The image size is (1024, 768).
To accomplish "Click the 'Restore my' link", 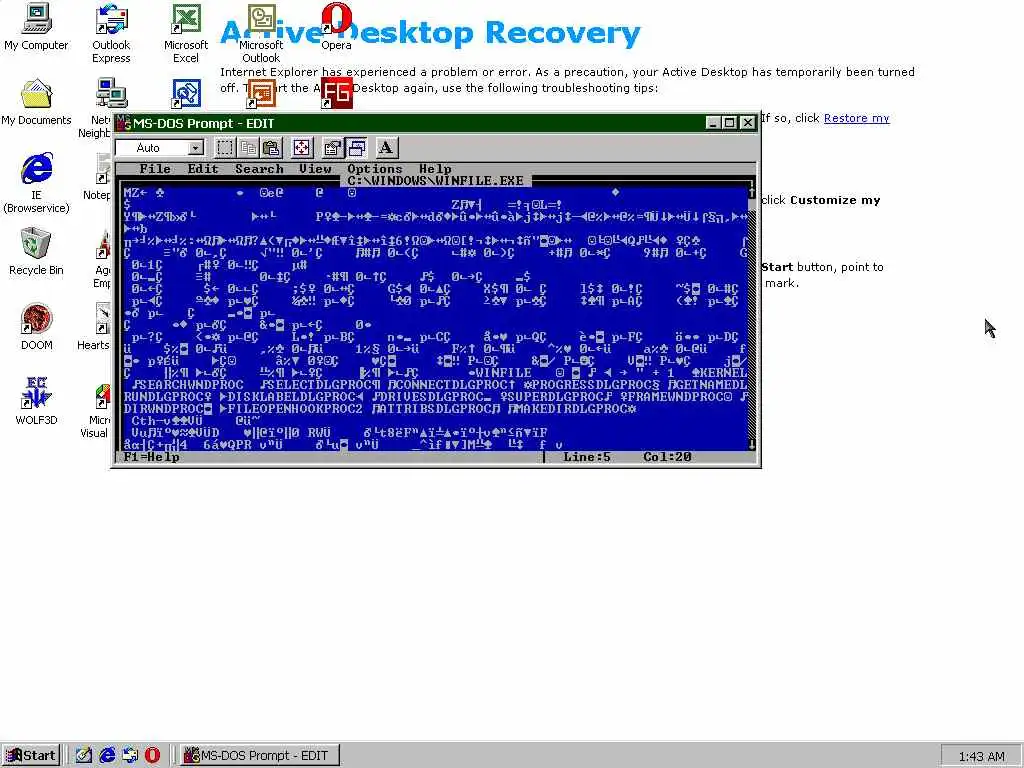I will (x=856, y=118).
